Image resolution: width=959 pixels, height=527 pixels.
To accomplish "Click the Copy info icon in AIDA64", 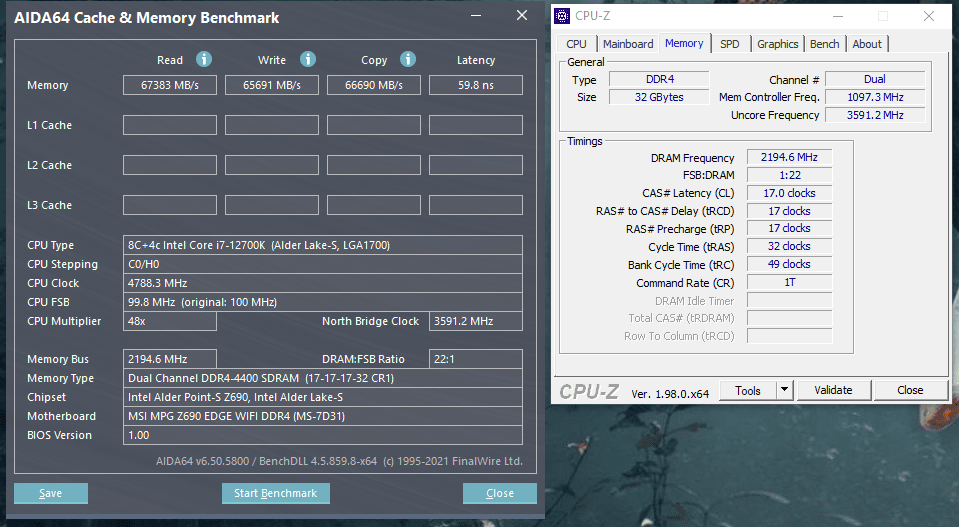I will coord(408,59).
